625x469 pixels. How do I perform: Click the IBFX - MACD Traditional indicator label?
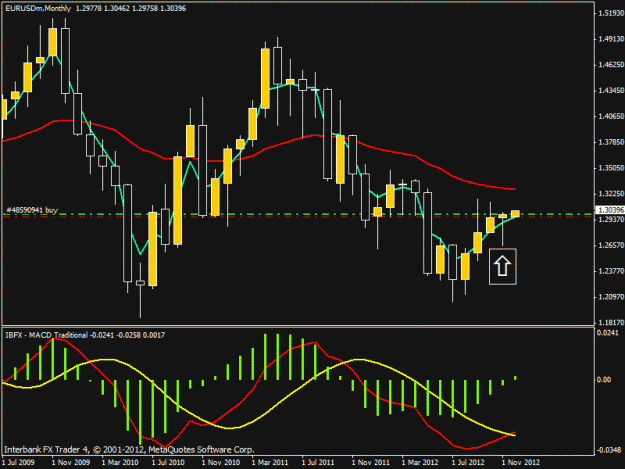[46, 335]
